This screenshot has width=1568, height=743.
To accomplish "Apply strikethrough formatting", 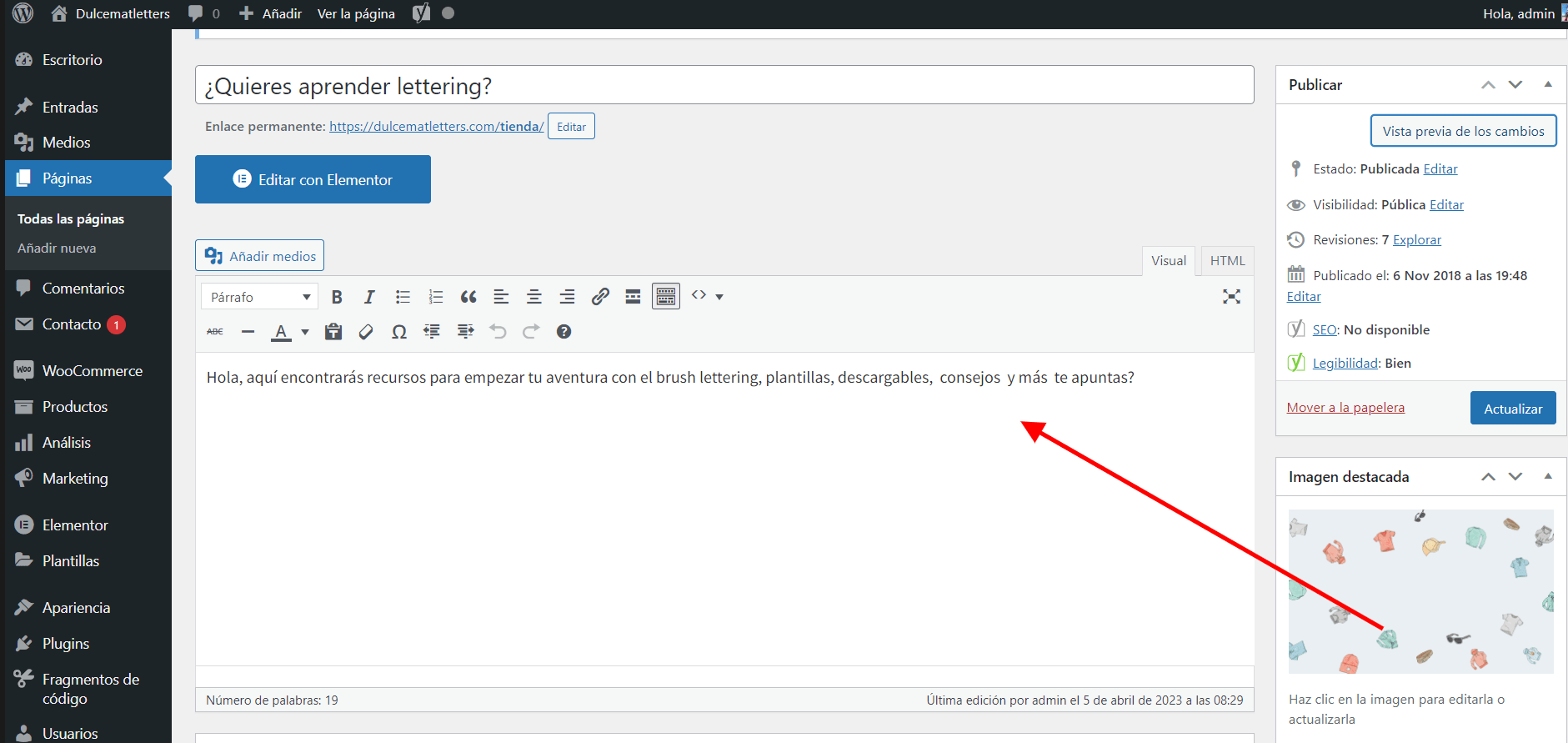I will click(215, 332).
